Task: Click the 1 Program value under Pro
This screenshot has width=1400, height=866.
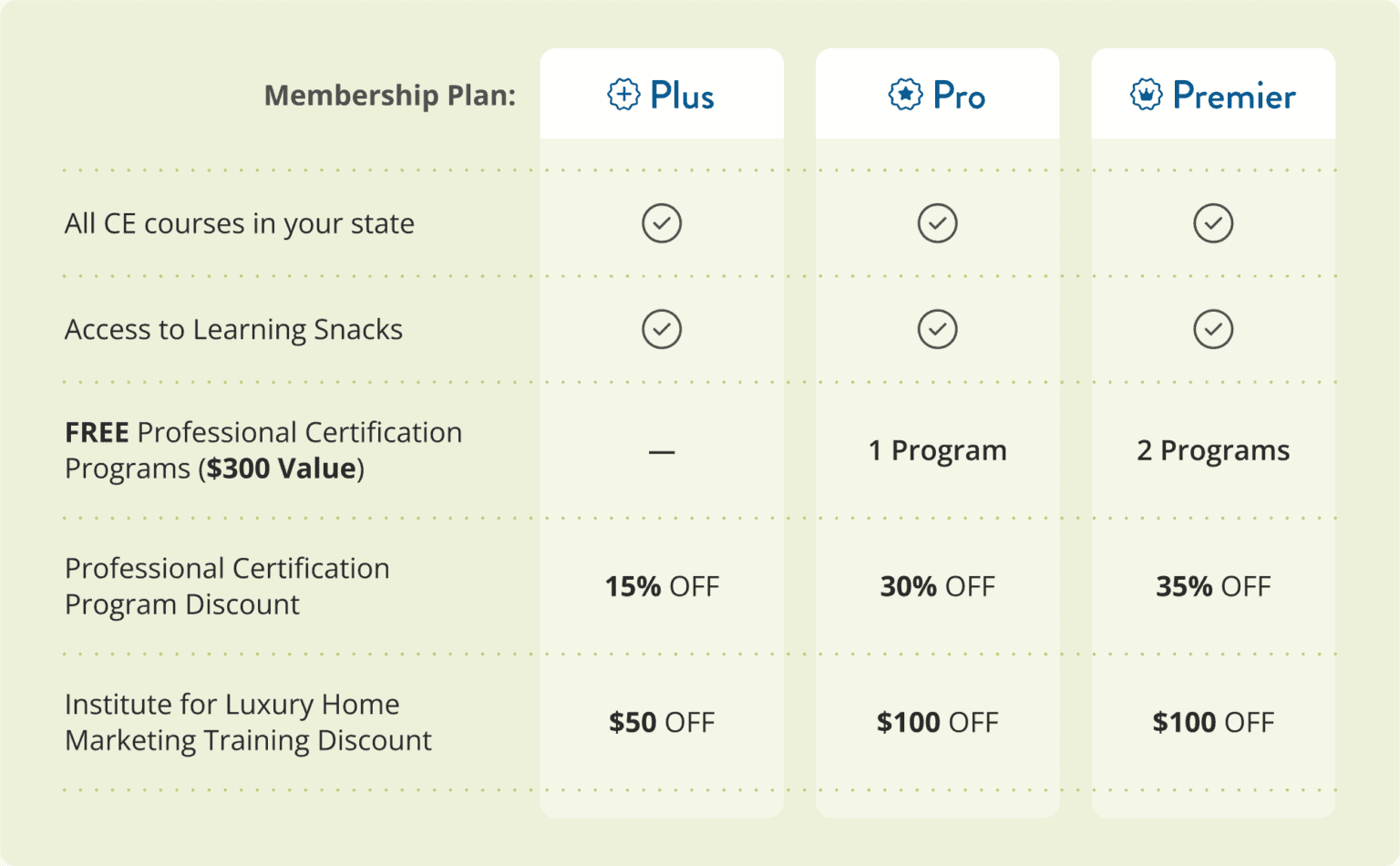Action: tap(937, 450)
